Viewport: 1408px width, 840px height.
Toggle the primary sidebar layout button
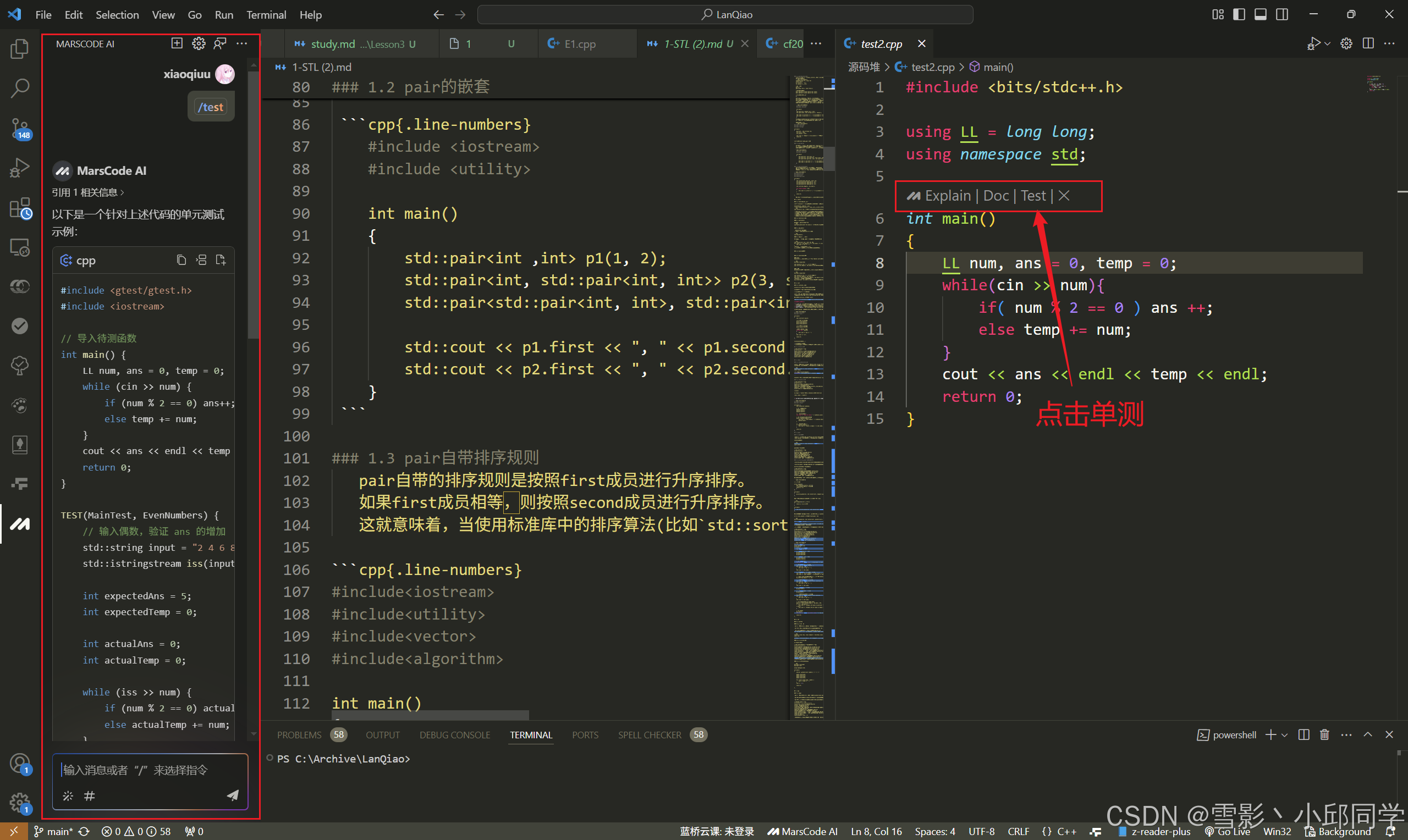[x=1239, y=15]
